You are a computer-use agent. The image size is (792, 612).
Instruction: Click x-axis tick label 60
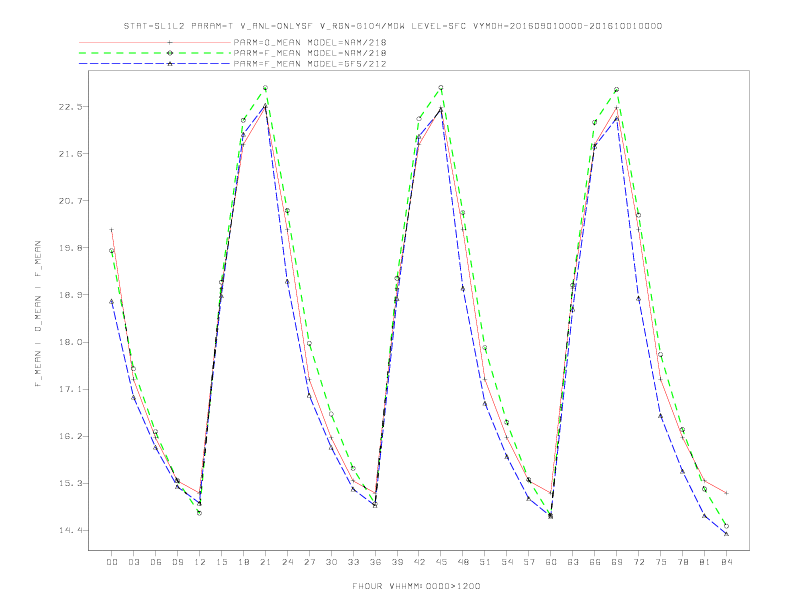pyautogui.click(x=551, y=562)
